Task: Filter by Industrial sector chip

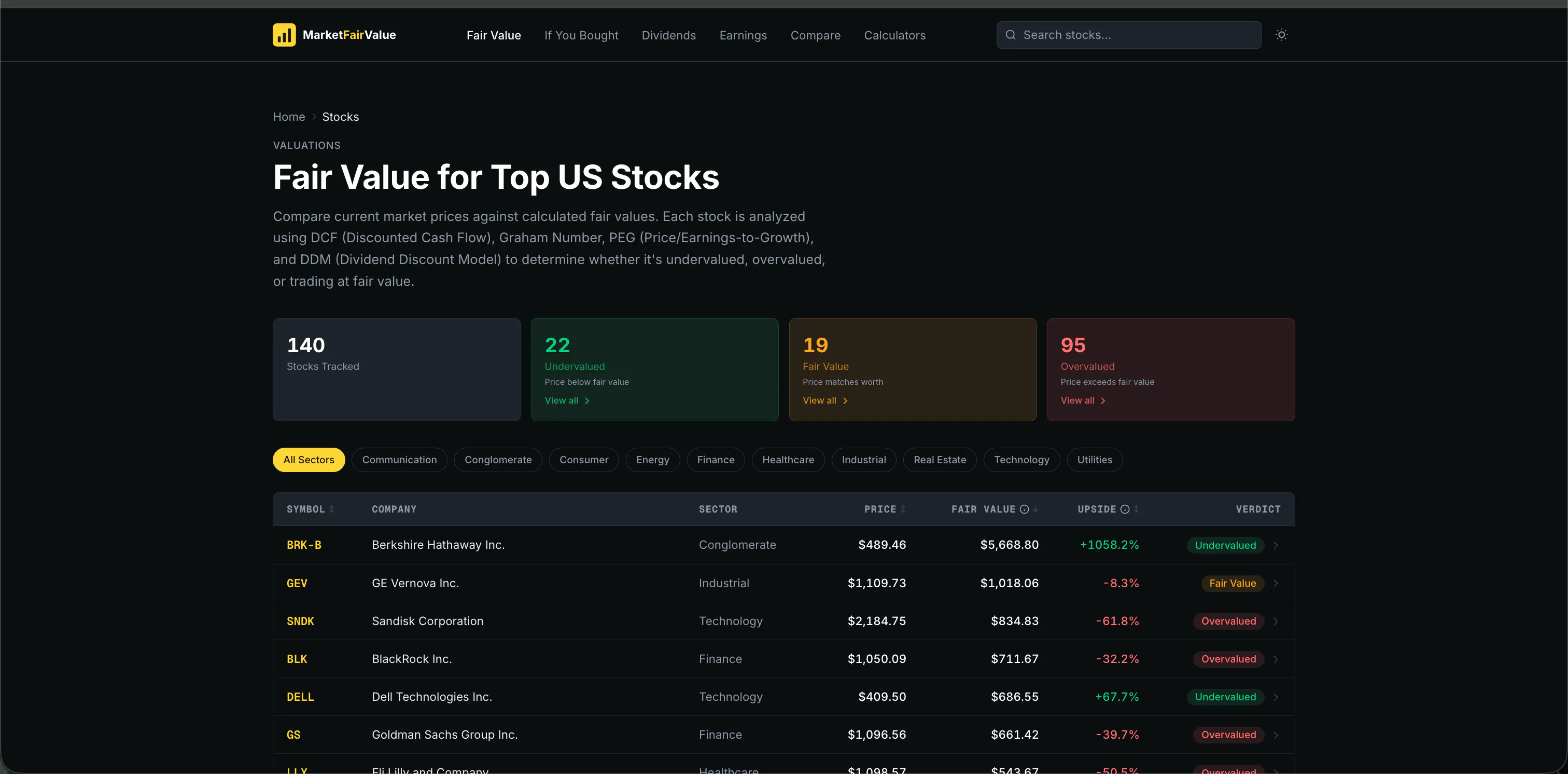Action: tap(864, 460)
